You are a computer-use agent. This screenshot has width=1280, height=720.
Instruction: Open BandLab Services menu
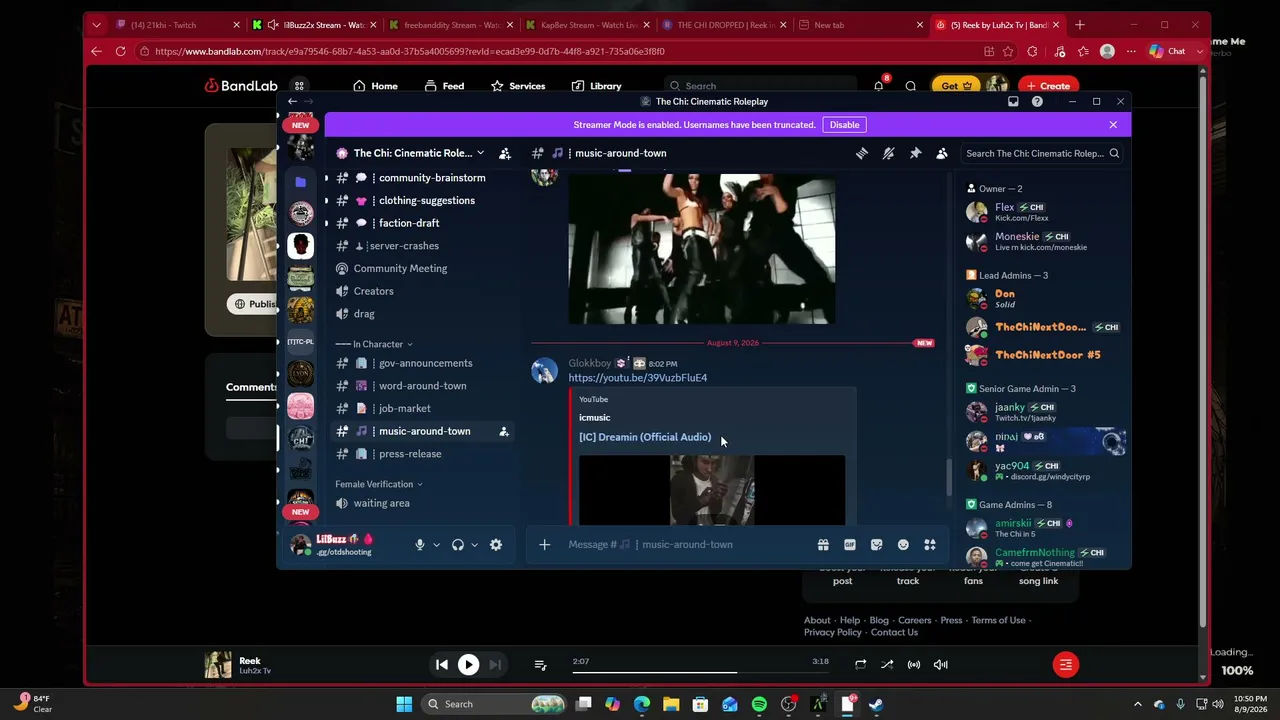518,86
